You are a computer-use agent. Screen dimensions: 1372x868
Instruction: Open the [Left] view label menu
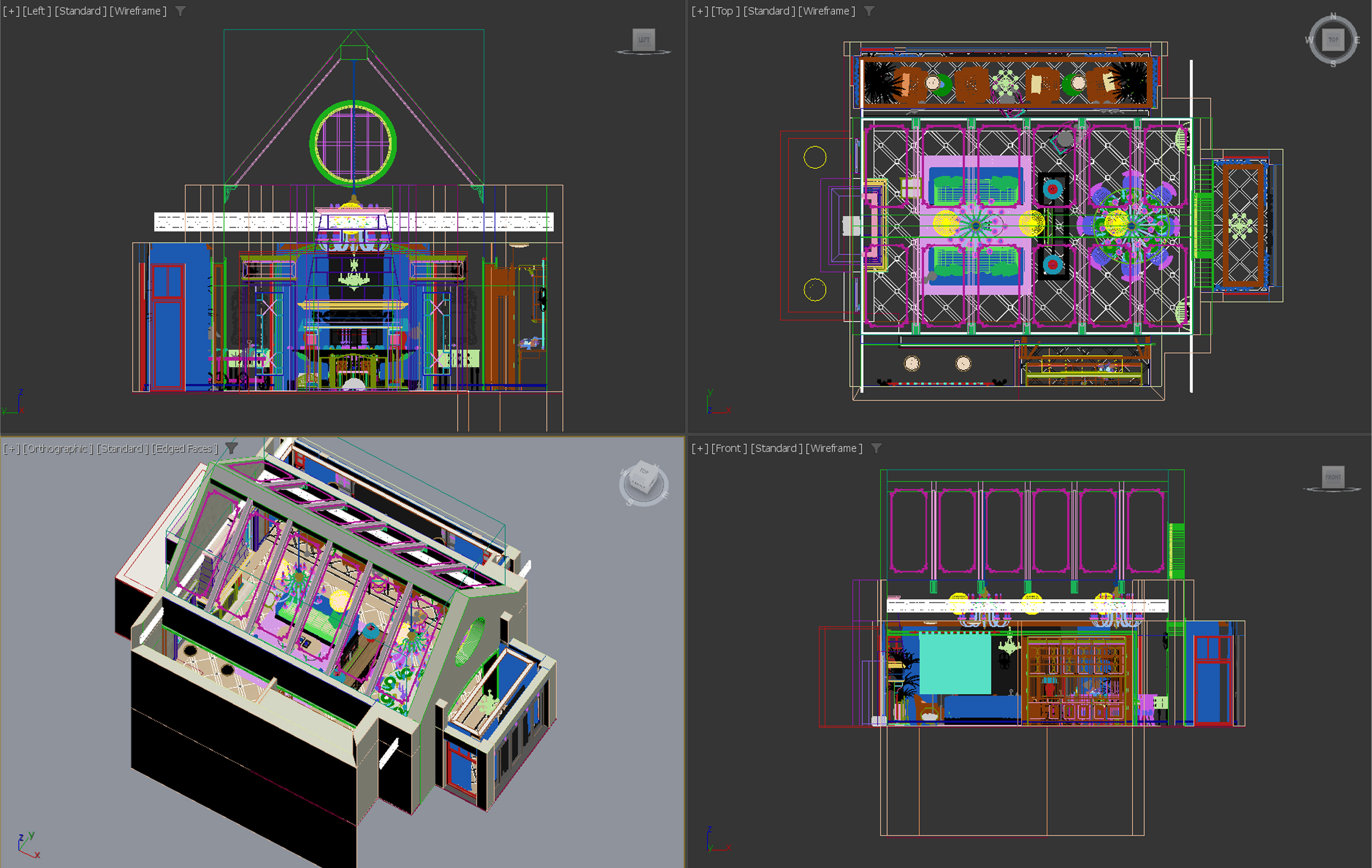point(37,11)
